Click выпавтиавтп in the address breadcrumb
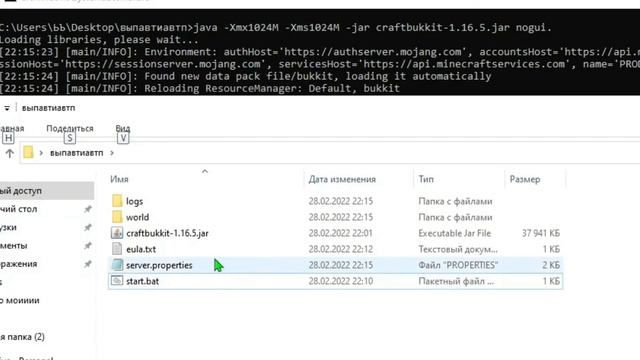The image size is (640, 360). tap(76, 153)
